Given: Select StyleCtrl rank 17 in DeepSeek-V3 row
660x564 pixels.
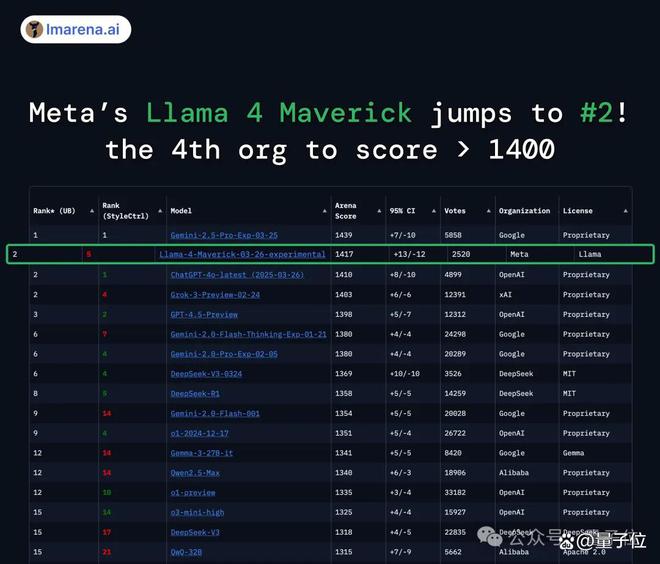Looking at the screenshot, I should coord(106,532).
